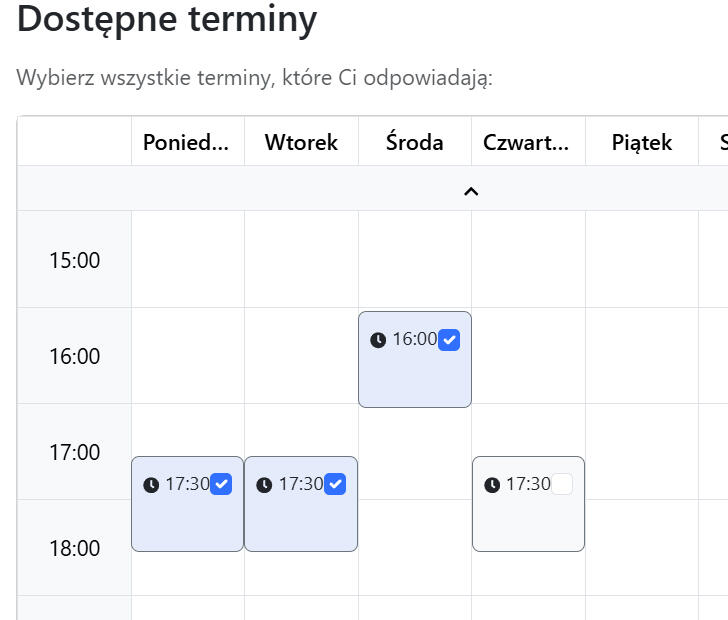Click the 18:00 row time label
The height and width of the screenshot is (620, 728).
click(75, 549)
